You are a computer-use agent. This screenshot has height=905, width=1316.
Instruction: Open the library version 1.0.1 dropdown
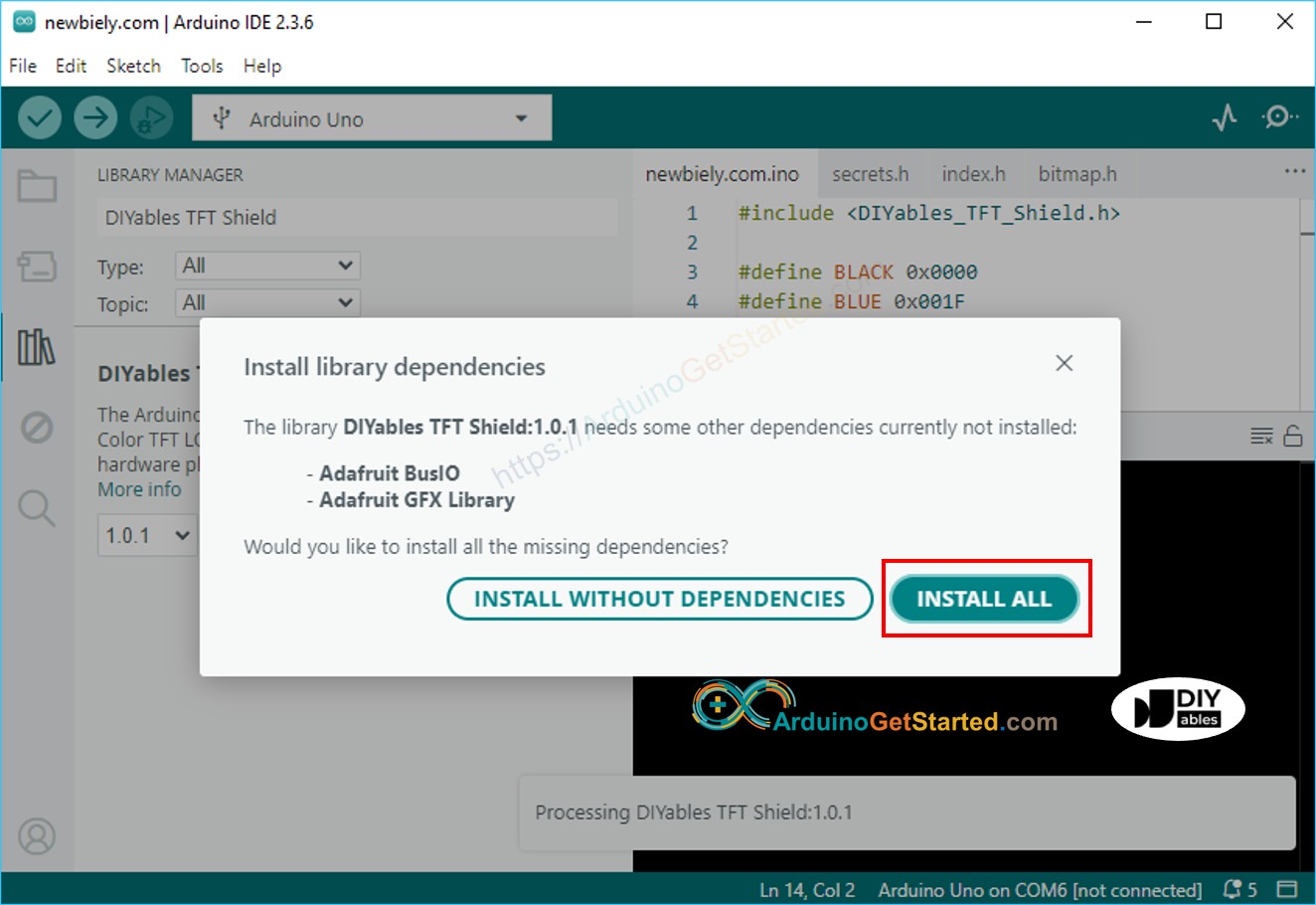pos(147,535)
